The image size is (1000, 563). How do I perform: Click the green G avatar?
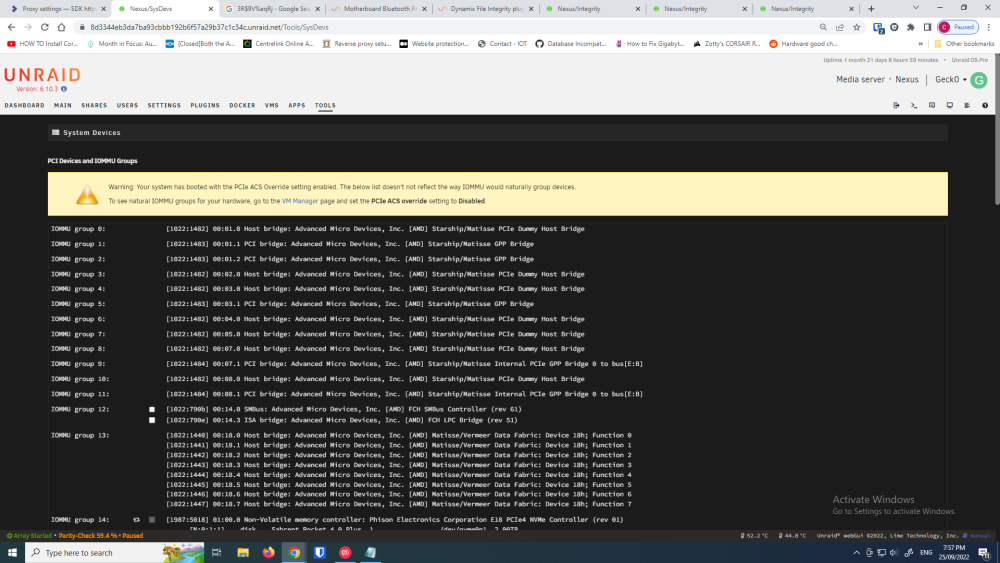[979, 80]
